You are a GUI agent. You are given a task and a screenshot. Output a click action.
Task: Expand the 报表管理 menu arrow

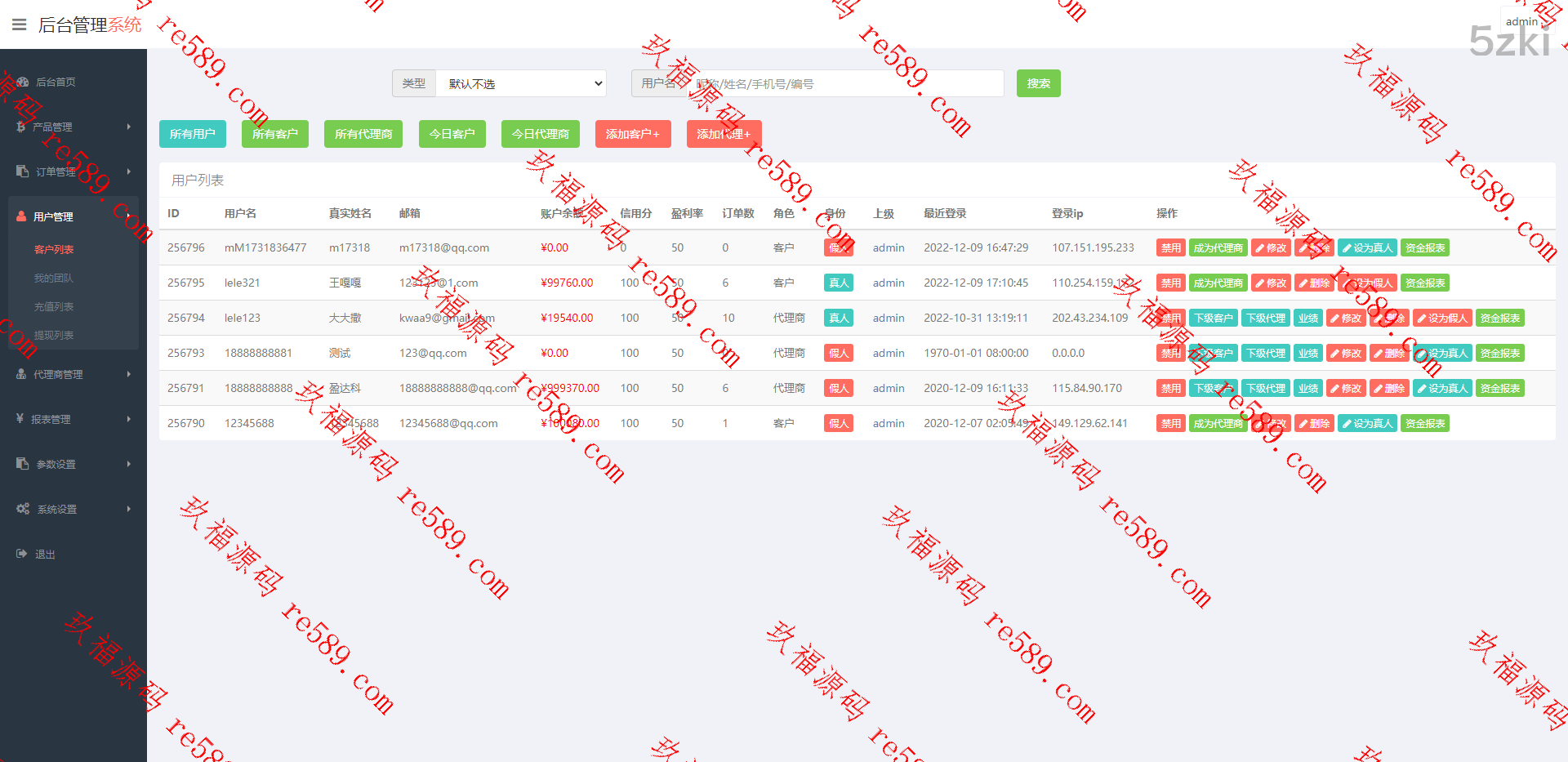coord(129,419)
